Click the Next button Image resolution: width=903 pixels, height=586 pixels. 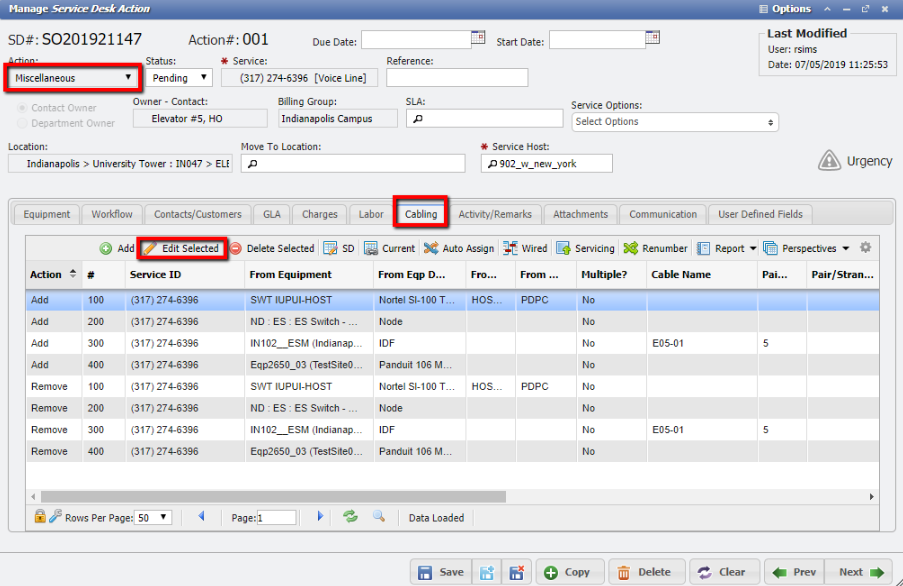[860, 572]
